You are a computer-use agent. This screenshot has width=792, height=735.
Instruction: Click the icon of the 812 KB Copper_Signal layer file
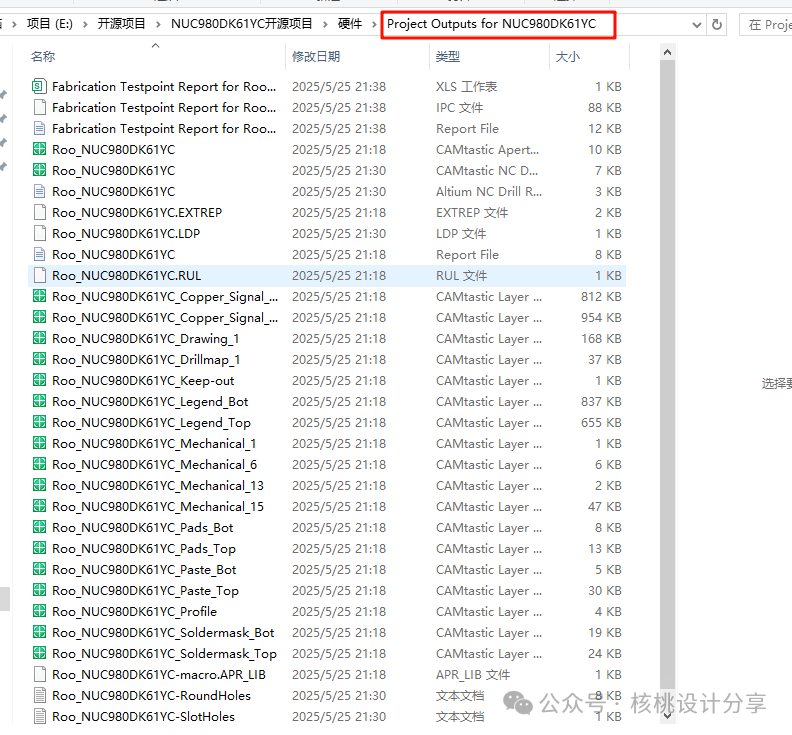click(x=39, y=296)
